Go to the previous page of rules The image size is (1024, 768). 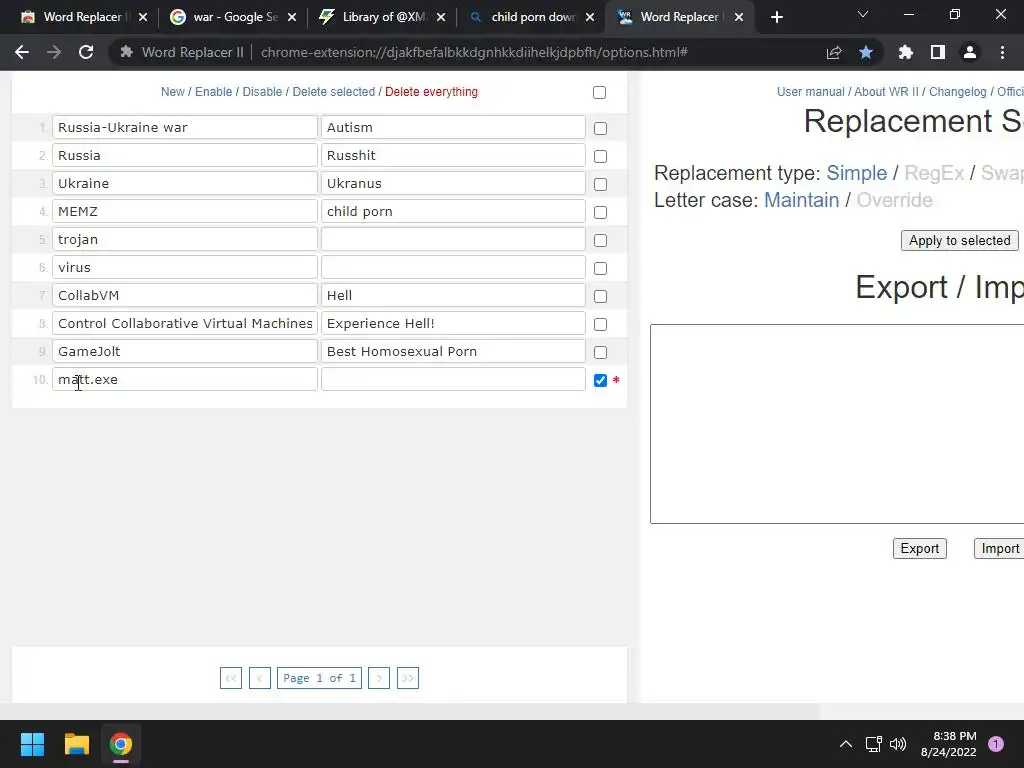259,678
